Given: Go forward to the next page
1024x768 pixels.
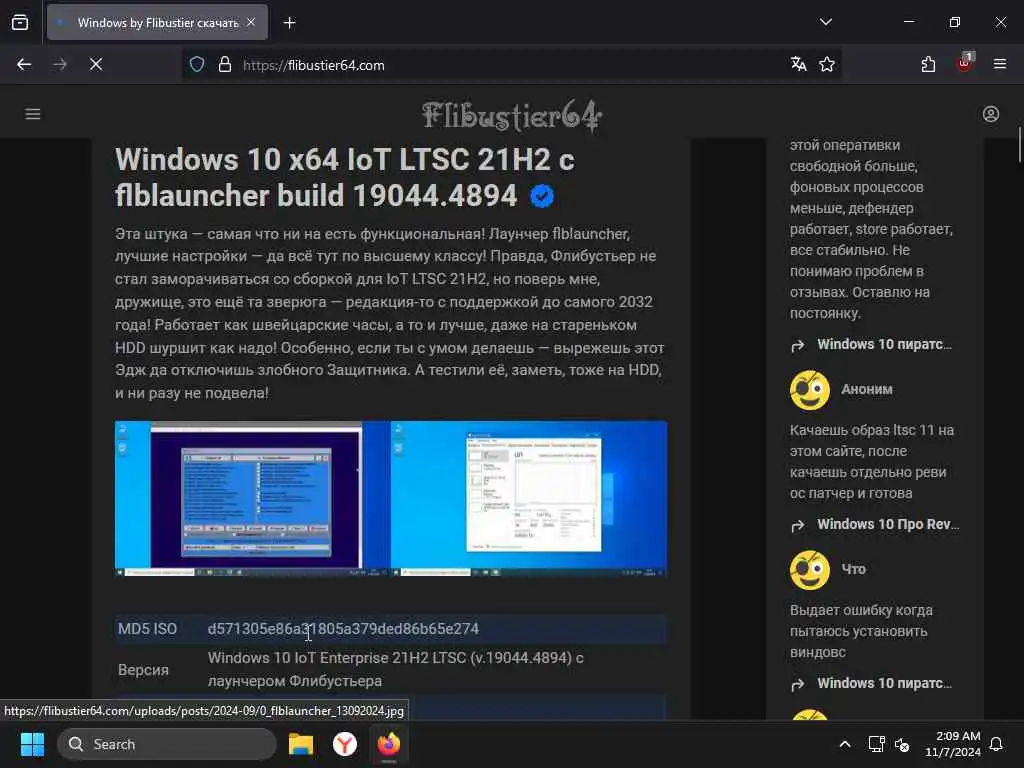Looking at the screenshot, I should point(60,64).
